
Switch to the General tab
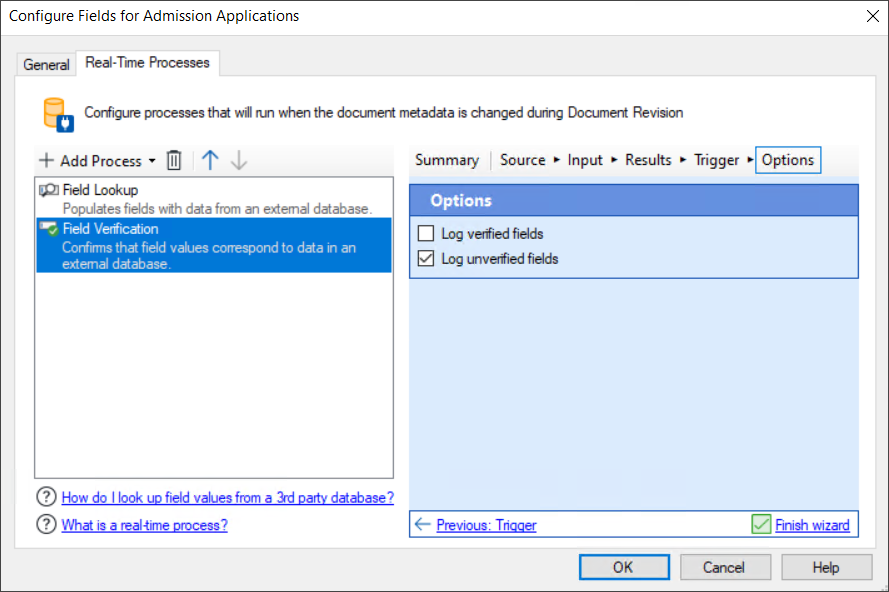[45, 63]
